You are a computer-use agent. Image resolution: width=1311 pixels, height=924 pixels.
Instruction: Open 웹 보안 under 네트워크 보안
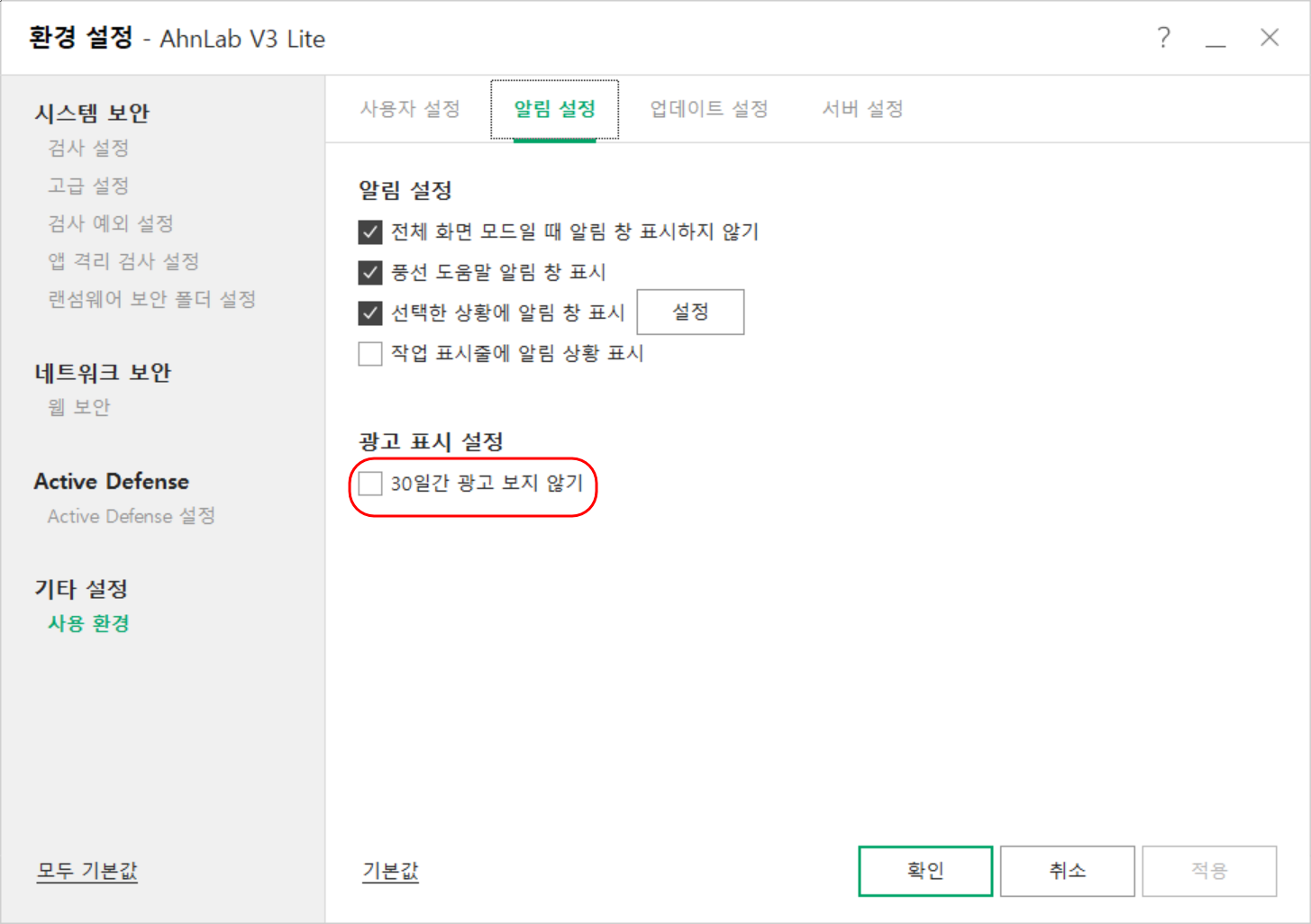tap(78, 407)
